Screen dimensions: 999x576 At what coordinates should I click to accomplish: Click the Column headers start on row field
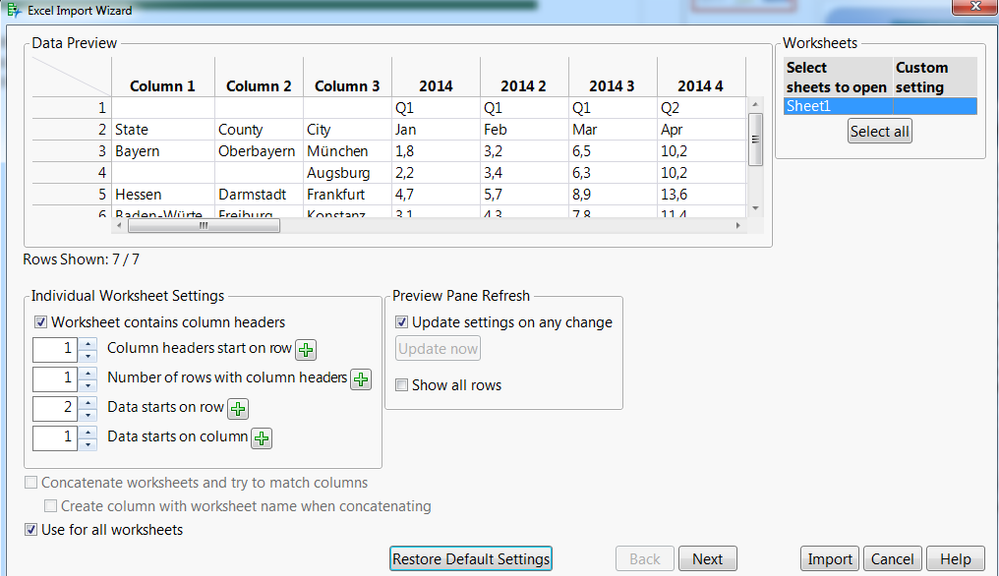coord(55,349)
